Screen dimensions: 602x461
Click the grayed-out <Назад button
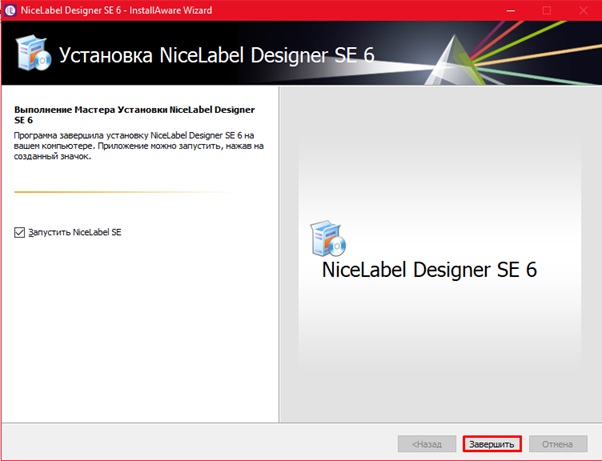pyautogui.click(x=427, y=444)
